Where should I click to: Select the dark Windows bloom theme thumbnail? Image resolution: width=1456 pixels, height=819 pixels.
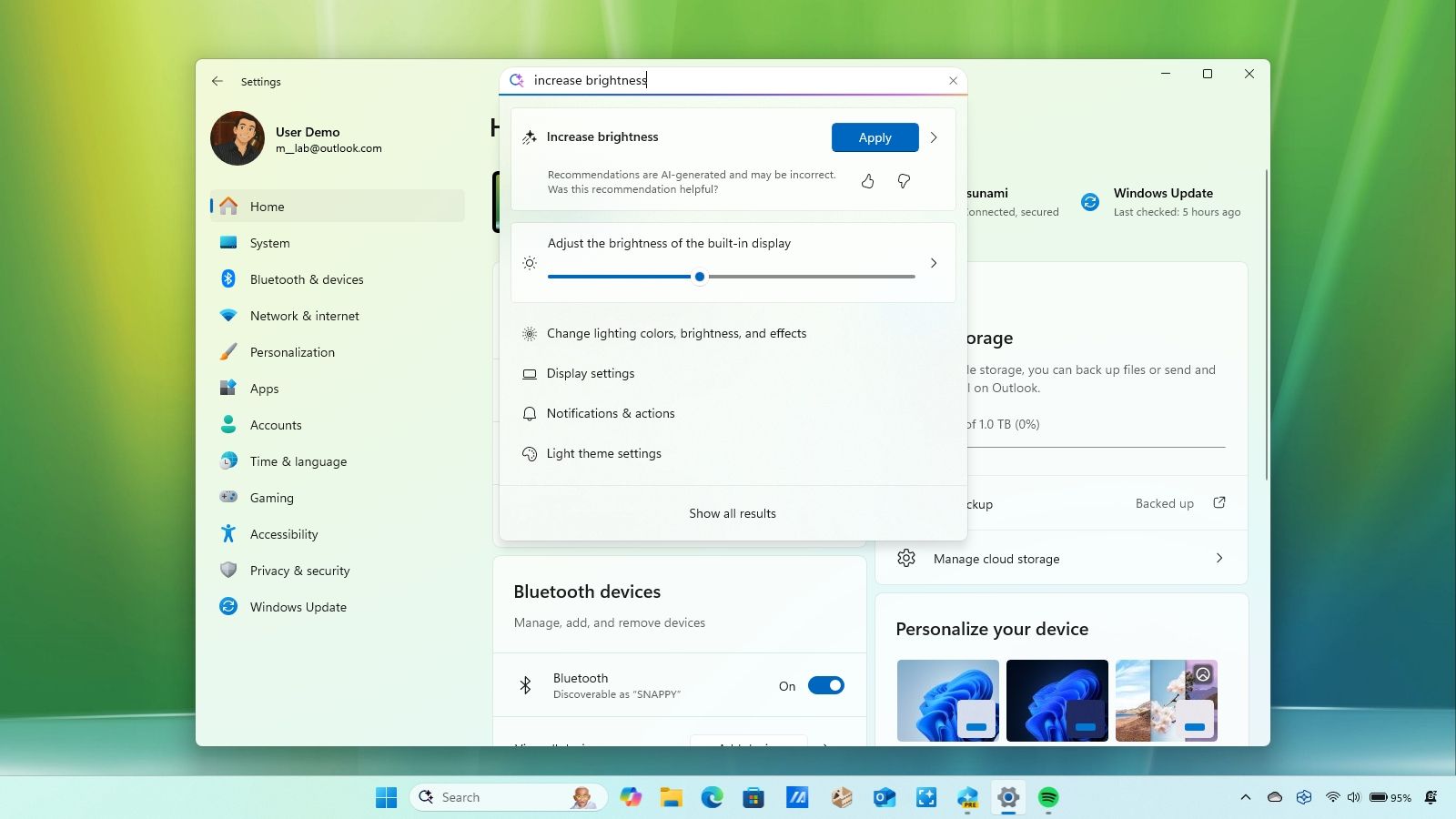(1057, 700)
